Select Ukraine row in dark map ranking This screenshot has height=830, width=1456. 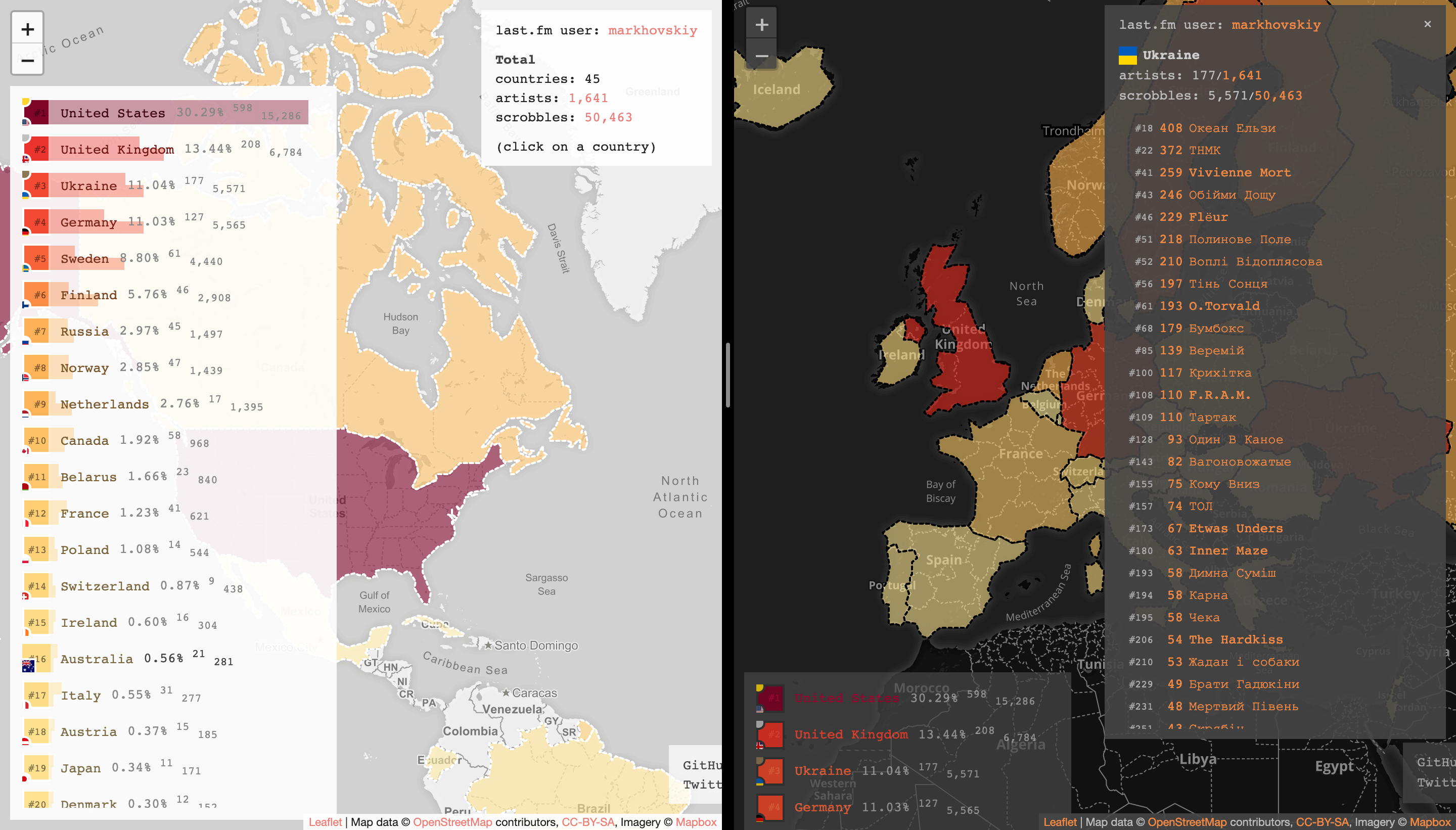pyautogui.click(x=868, y=771)
